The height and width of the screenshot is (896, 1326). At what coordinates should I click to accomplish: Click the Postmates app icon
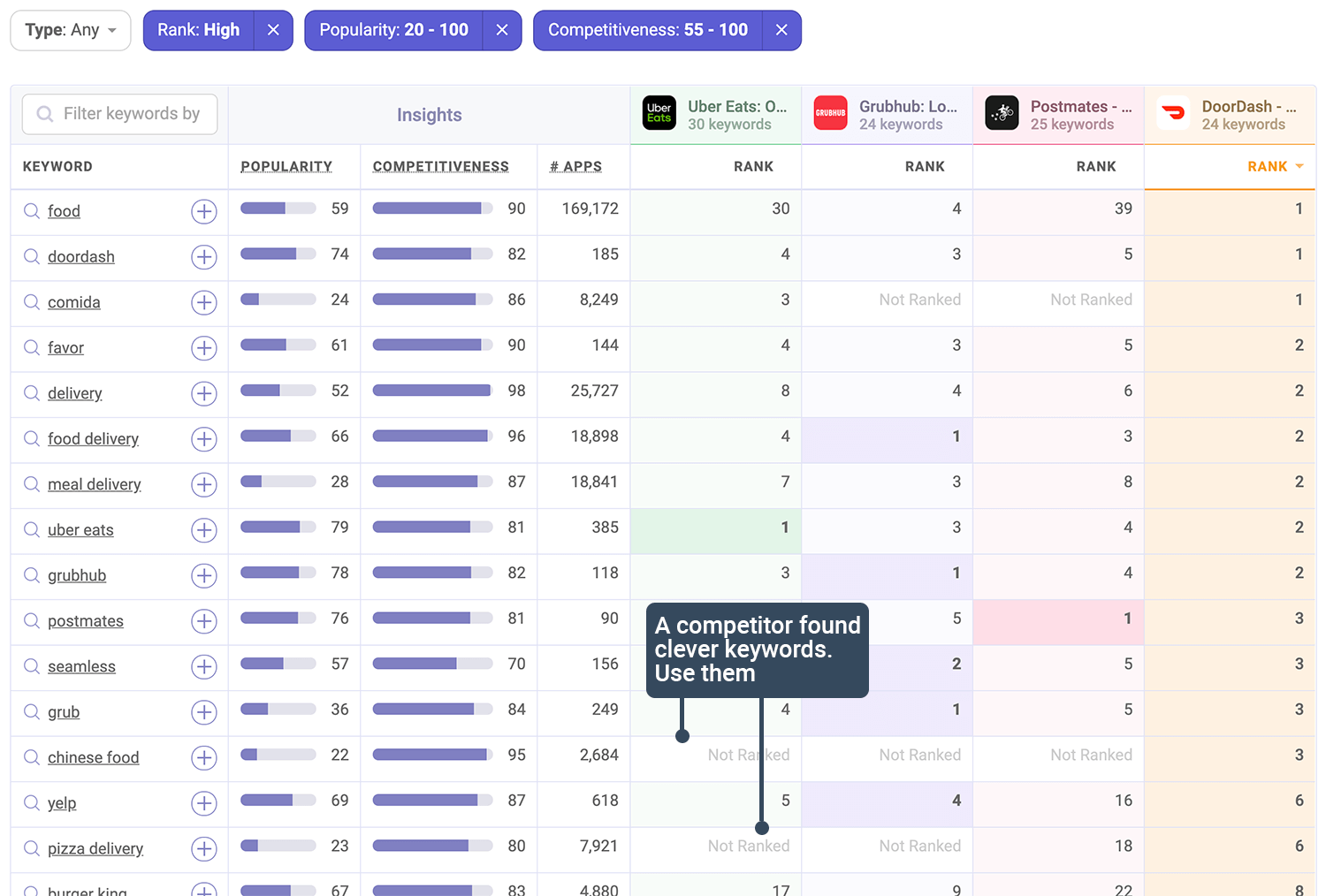(1002, 113)
